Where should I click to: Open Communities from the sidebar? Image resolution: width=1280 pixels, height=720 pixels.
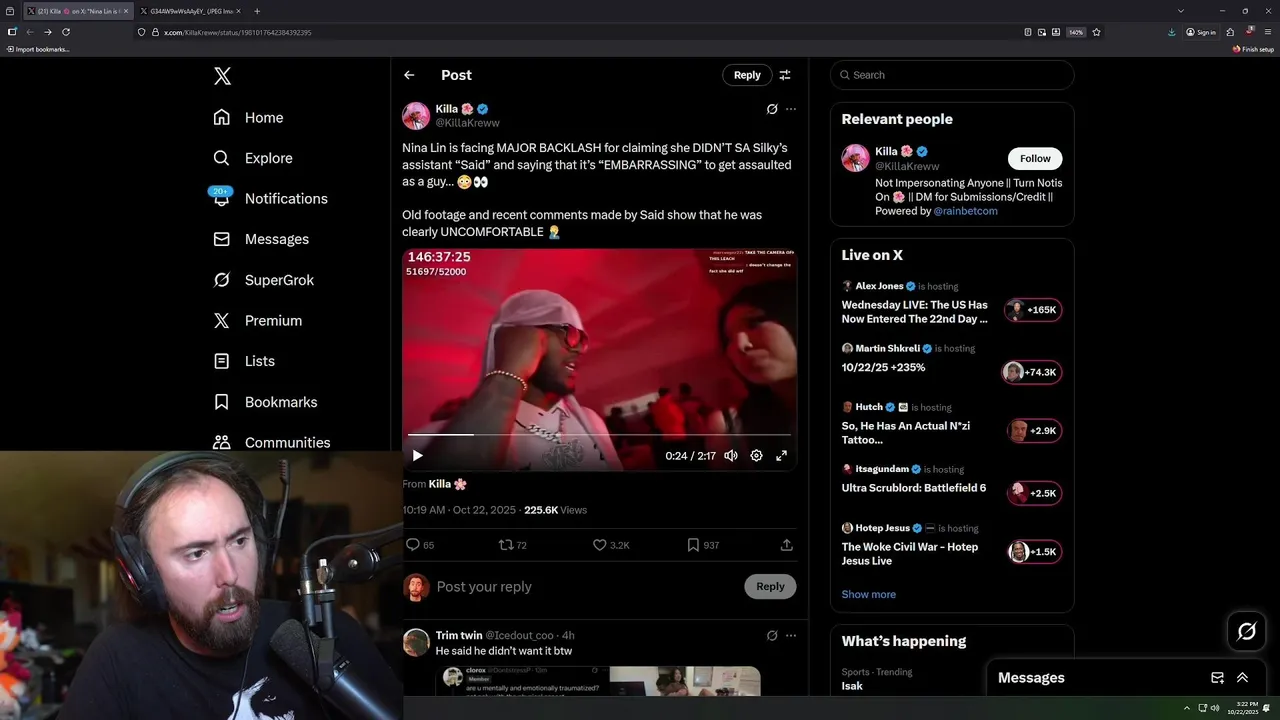click(271, 442)
